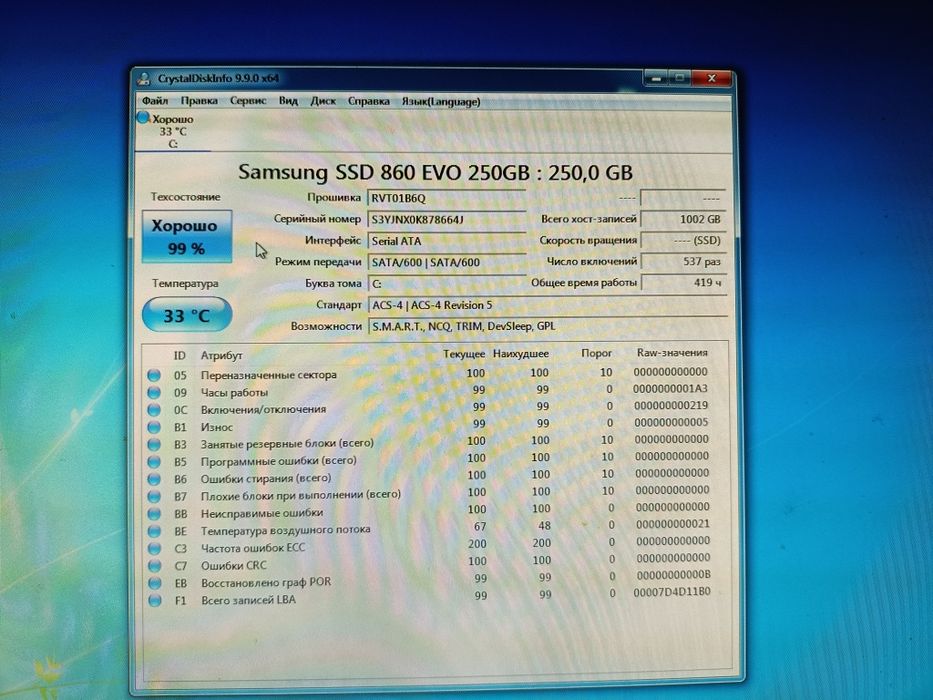Click the Прошивка field RVT01B6Q

coord(447,198)
